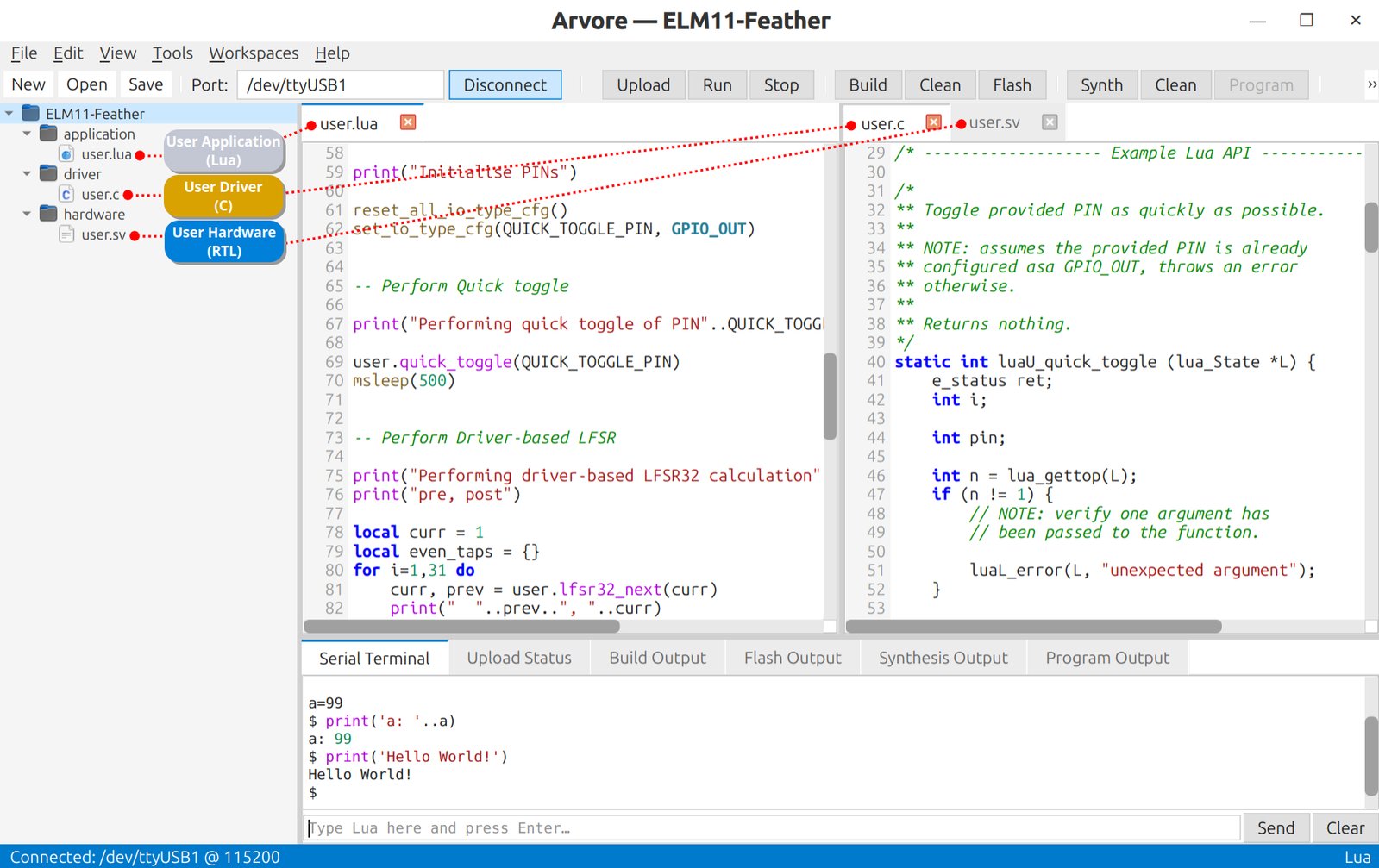Open the Upload Status tab
Screen dimensions: 1379x868
click(519, 658)
